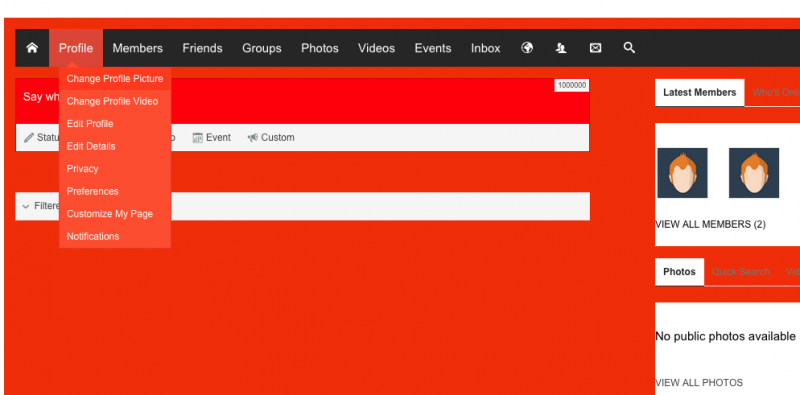
Task: Open the envelope messages icon
Action: coord(595,48)
